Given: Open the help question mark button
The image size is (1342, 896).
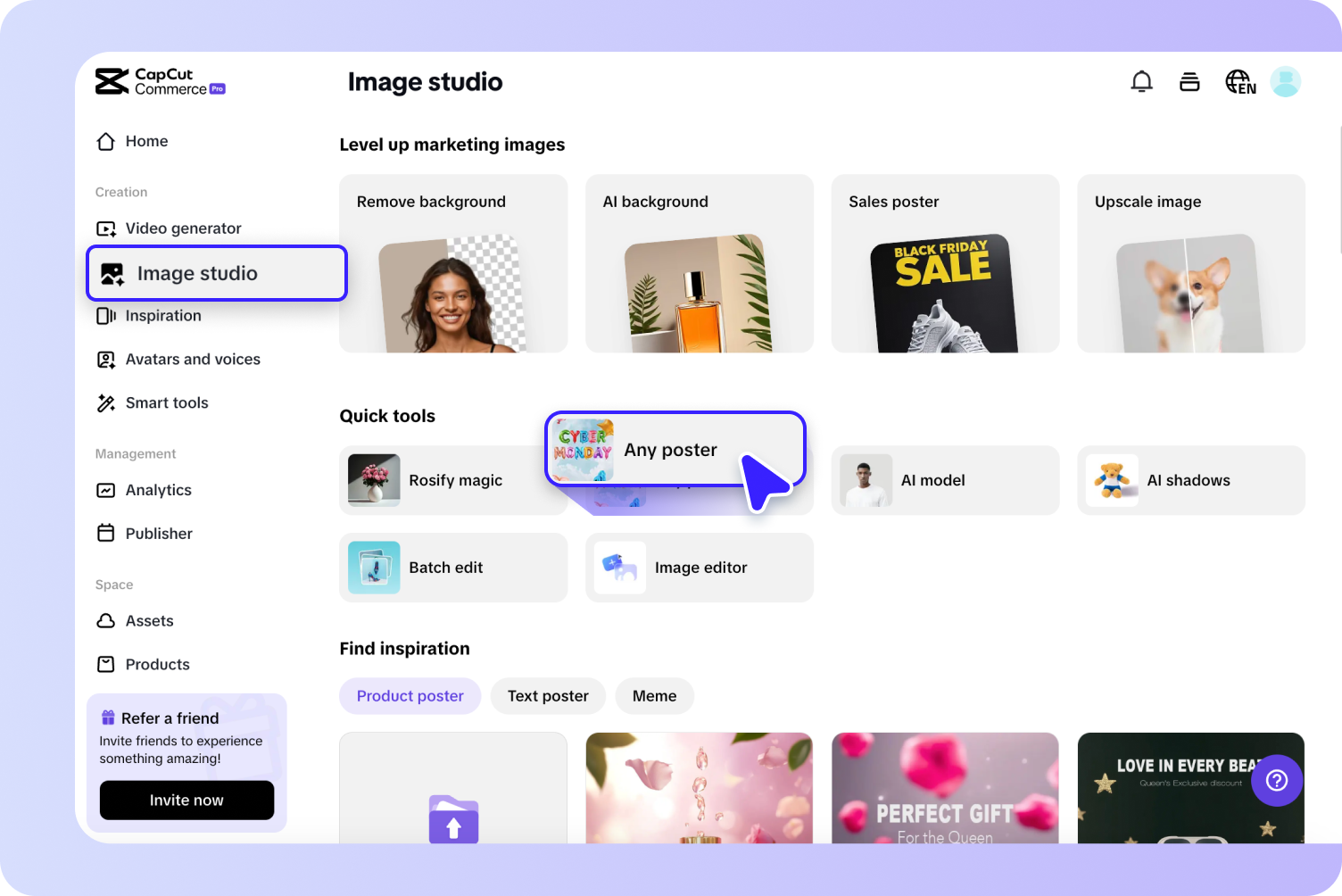Looking at the screenshot, I should pos(1277,781).
